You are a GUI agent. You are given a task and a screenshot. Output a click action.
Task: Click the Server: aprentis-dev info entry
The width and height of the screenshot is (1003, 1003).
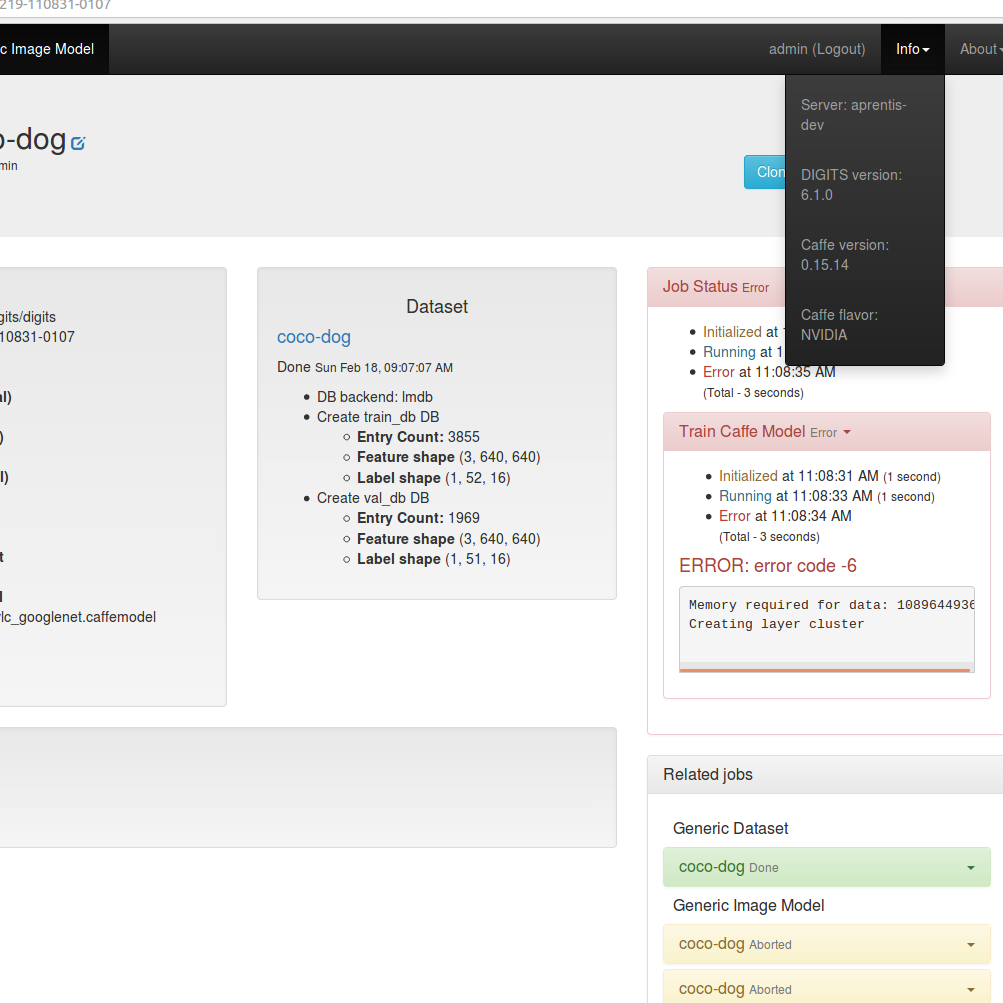click(x=853, y=114)
